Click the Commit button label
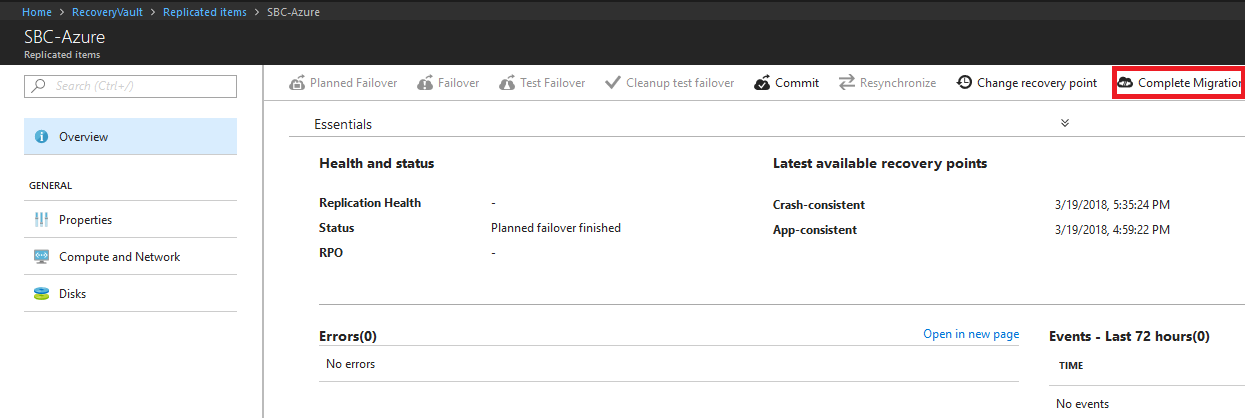The image size is (1245, 418). click(x=797, y=83)
